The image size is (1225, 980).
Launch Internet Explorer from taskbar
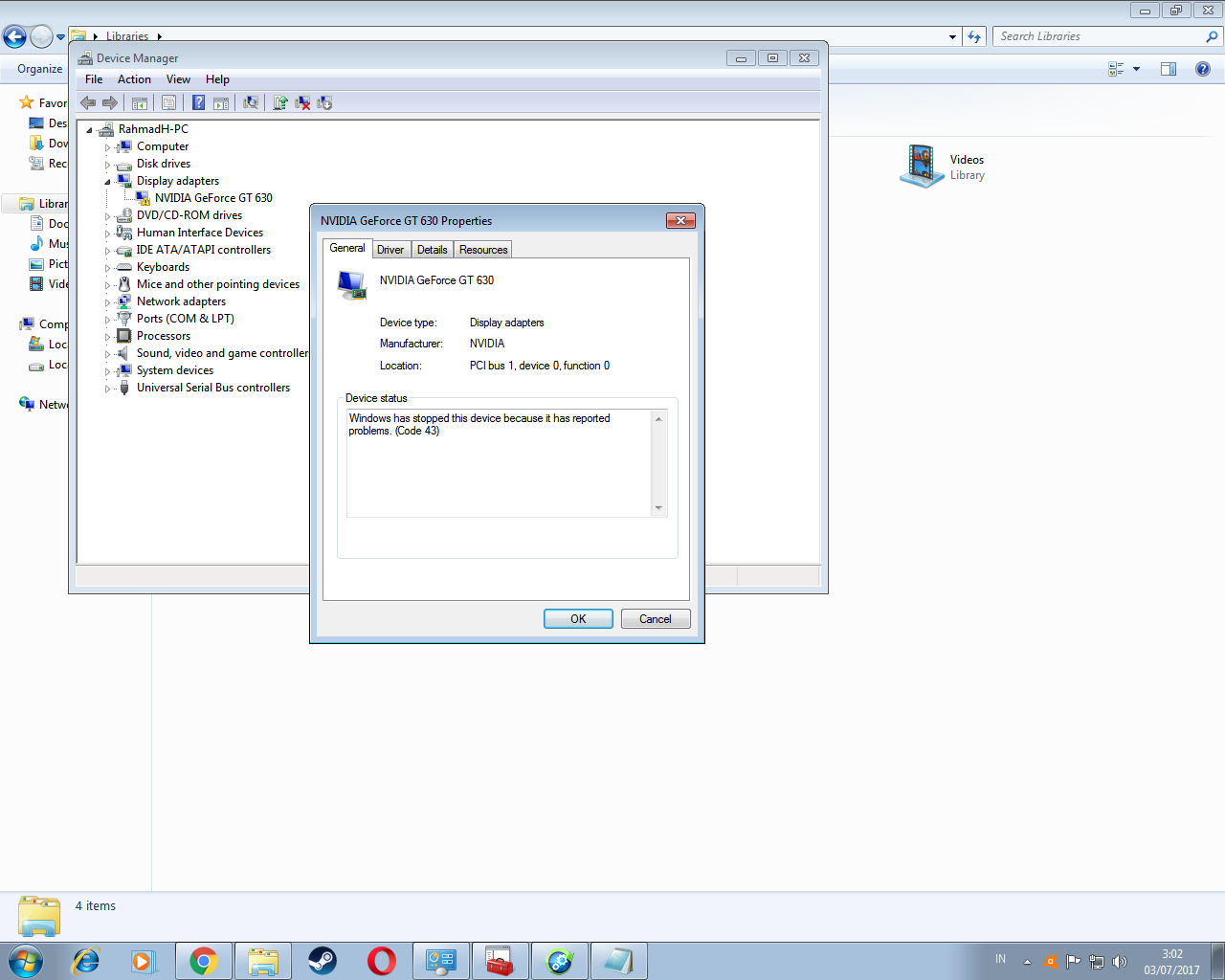86,961
